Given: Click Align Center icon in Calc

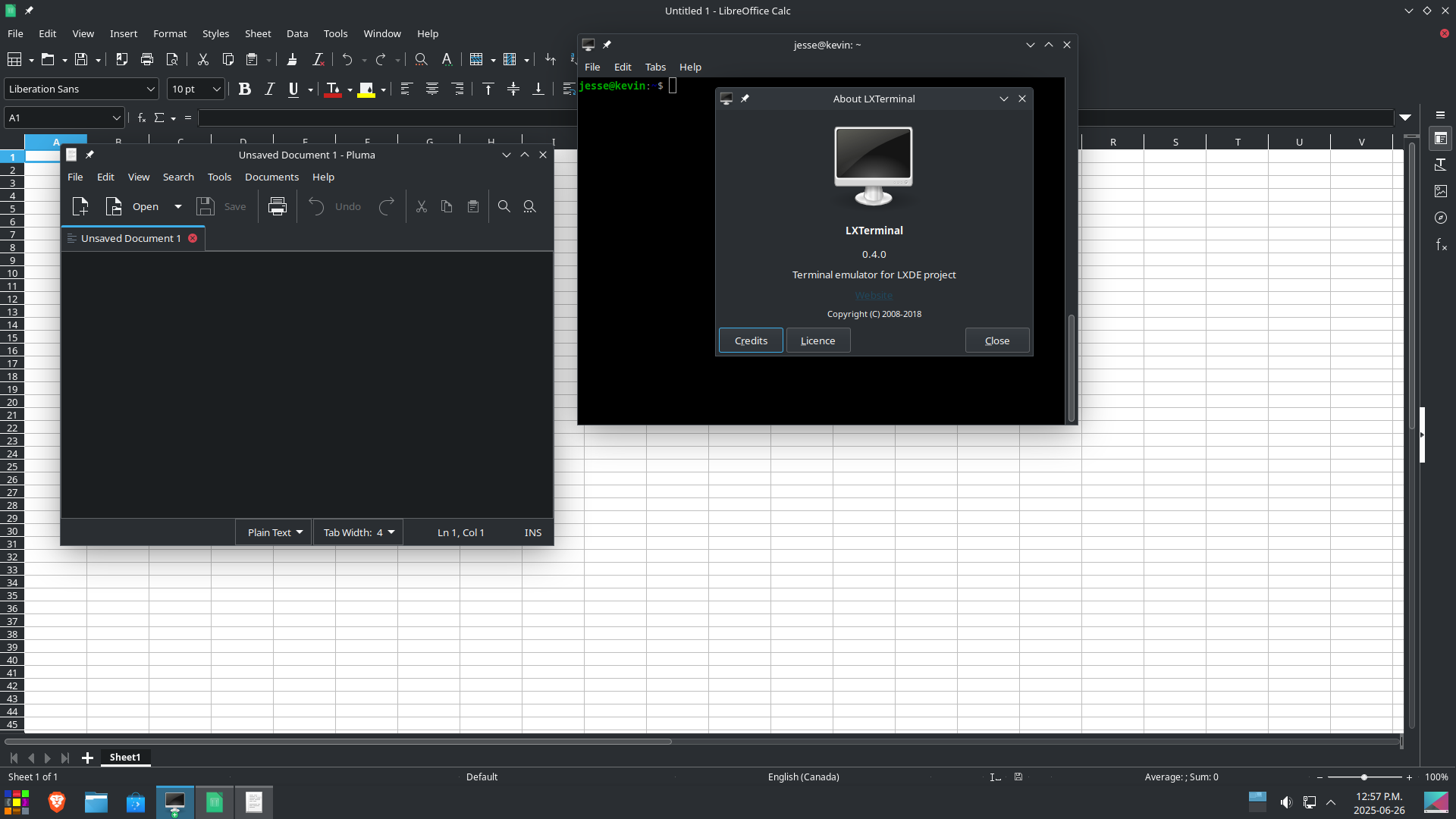Looking at the screenshot, I should pos(431,89).
